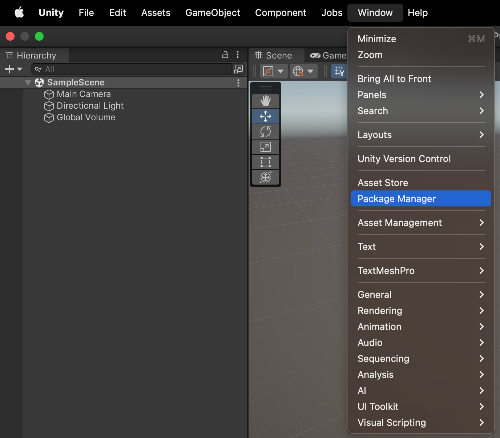Click the Global Volume cube icon

click(49, 118)
